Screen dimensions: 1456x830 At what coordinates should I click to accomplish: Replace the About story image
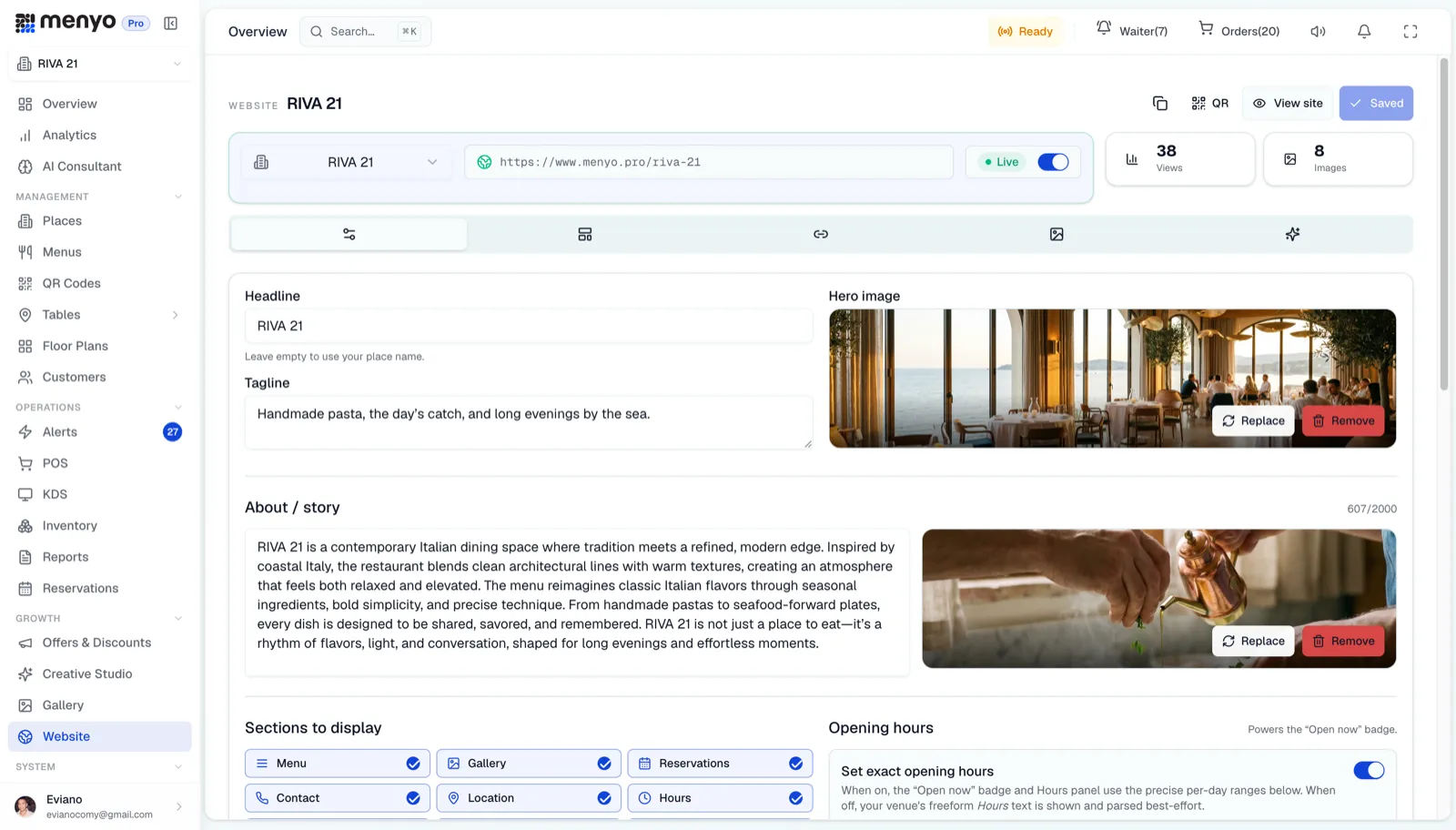click(1253, 642)
